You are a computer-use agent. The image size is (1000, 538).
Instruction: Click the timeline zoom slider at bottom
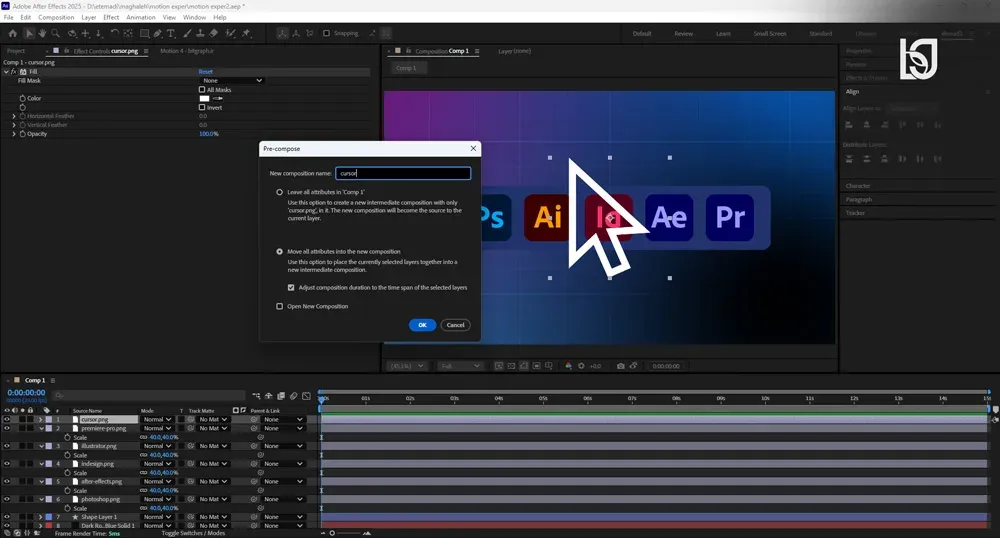coord(332,533)
